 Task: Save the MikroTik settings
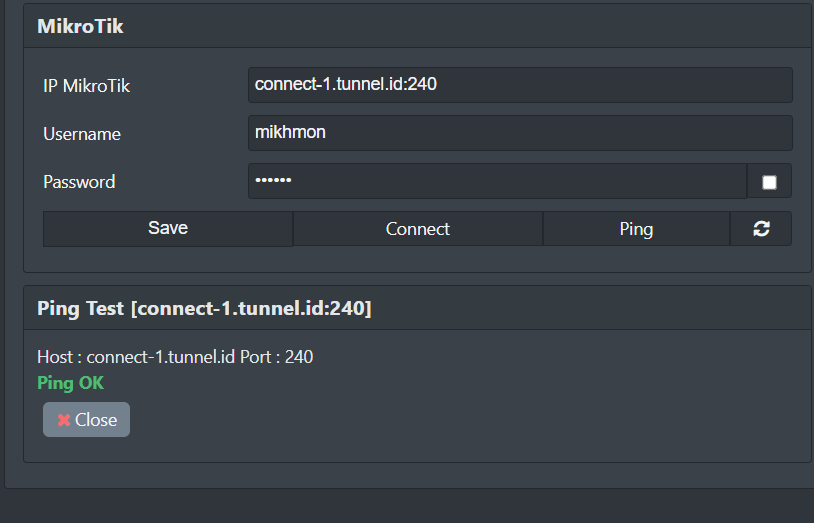[x=168, y=228]
